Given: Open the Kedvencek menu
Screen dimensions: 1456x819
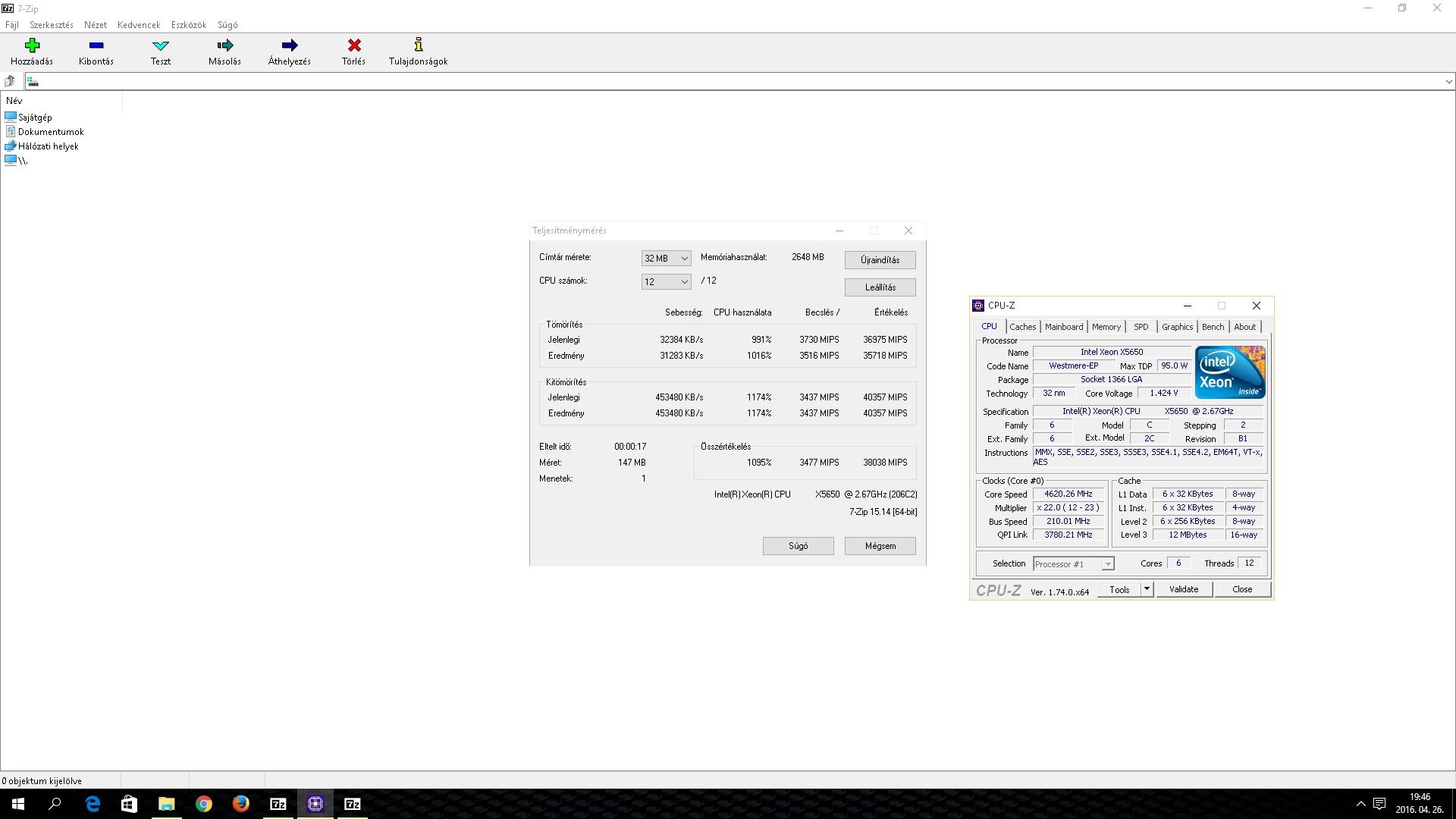Looking at the screenshot, I should point(139,25).
